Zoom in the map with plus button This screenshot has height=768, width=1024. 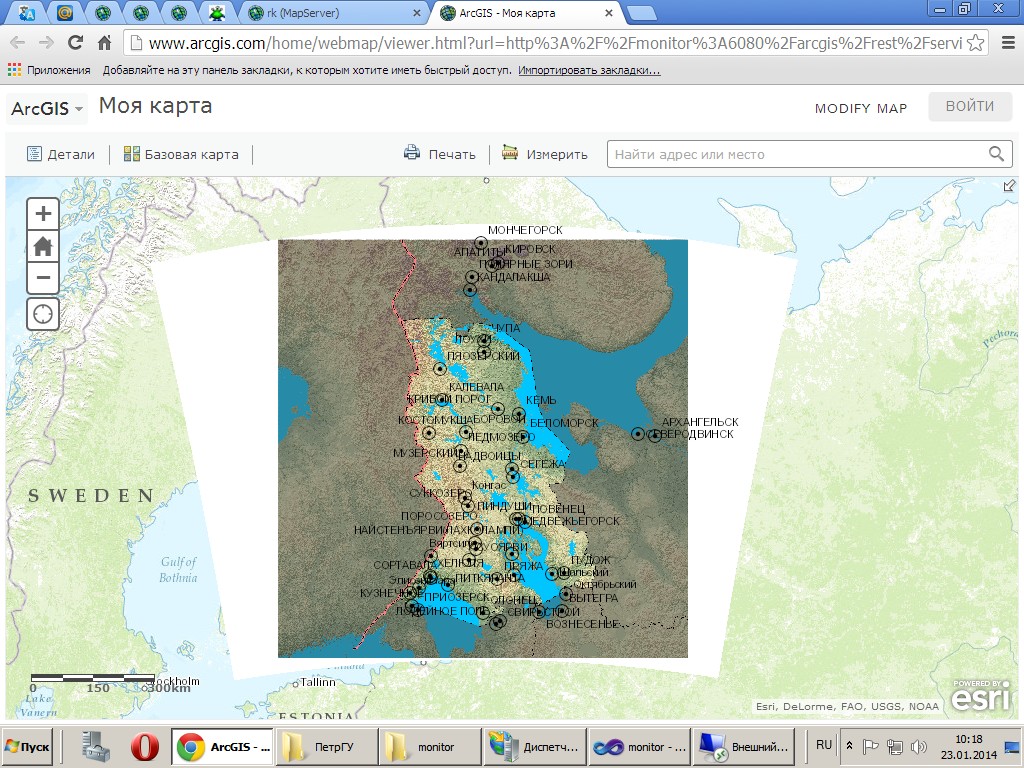point(43,214)
